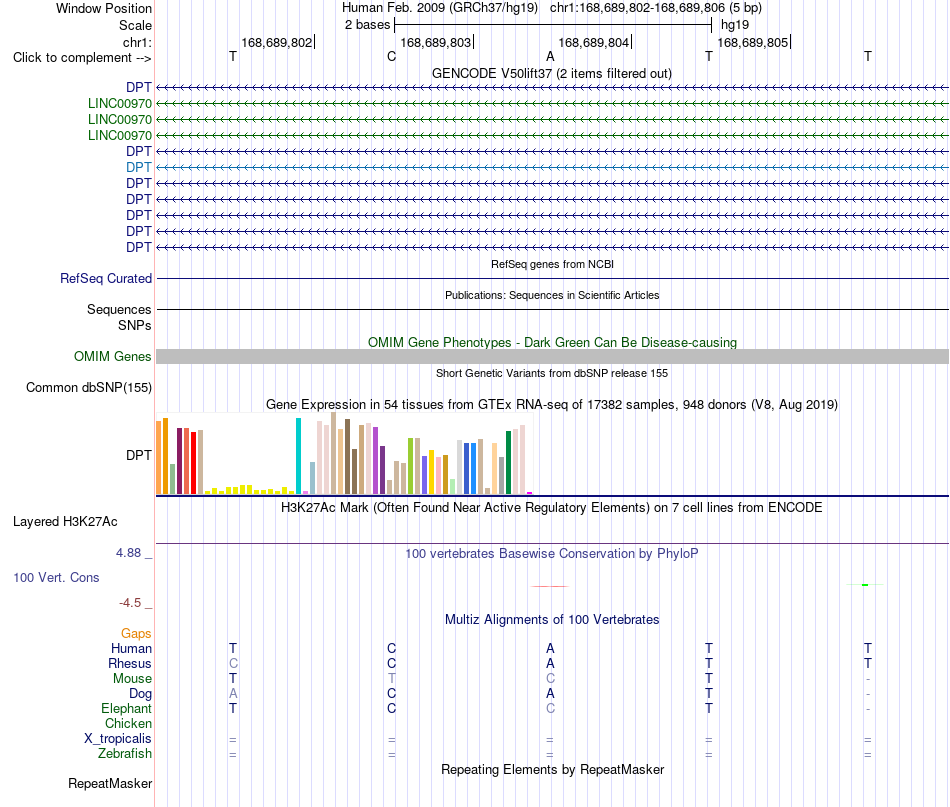
Task: Click the 168,689,803 ruler position label
Action: coord(436,42)
